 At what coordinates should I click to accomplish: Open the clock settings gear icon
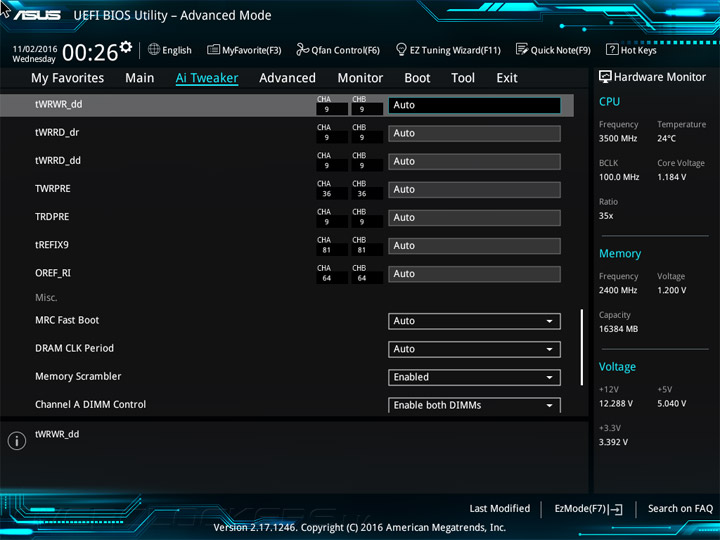tap(126, 47)
